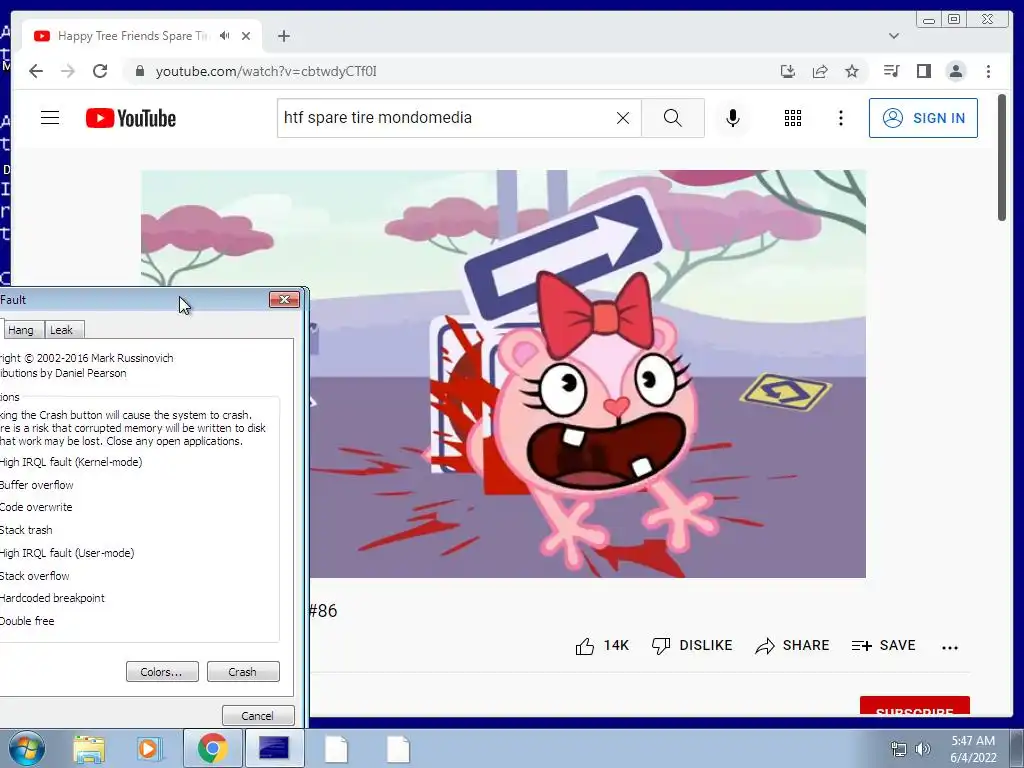Screen dimensions: 1024x768
Task: Install app icon in address bar
Action: click(788, 71)
